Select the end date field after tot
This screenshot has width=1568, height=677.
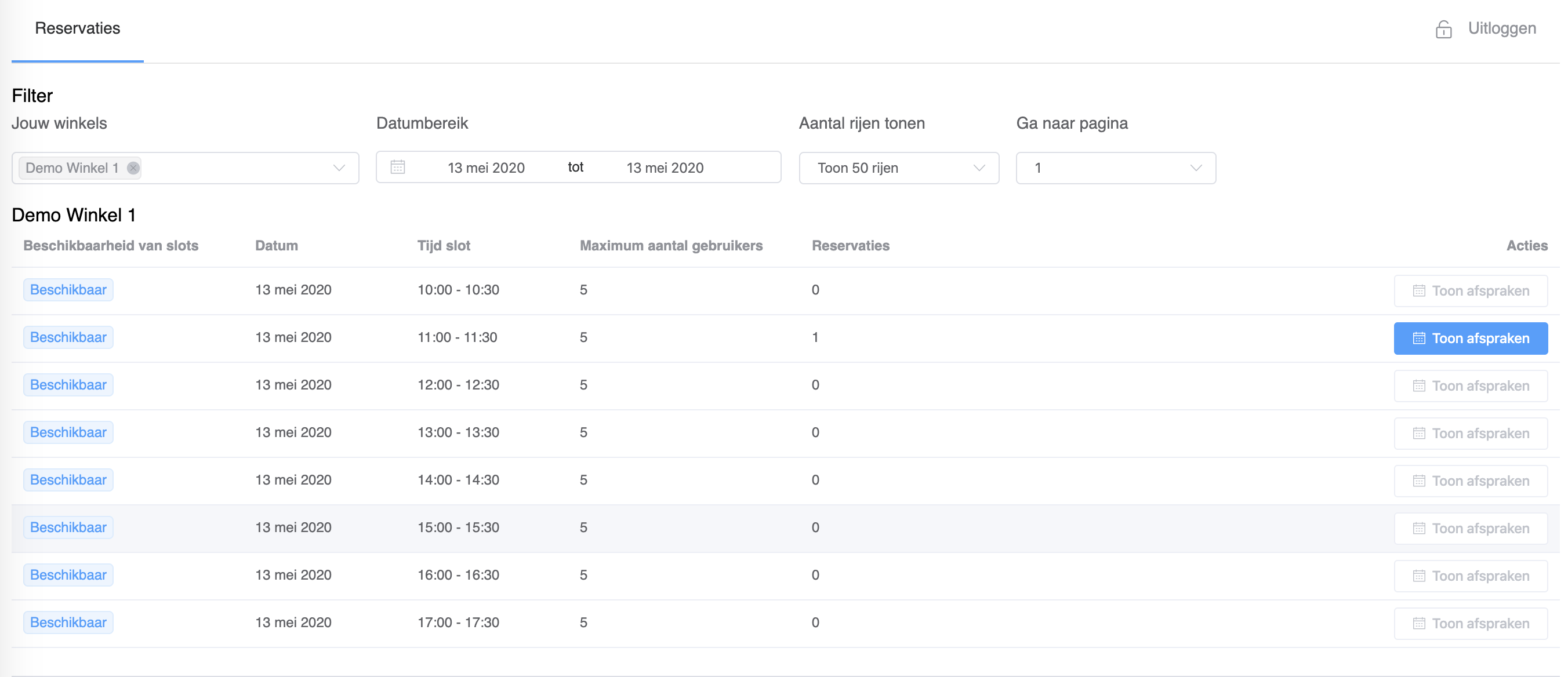tap(665, 168)
